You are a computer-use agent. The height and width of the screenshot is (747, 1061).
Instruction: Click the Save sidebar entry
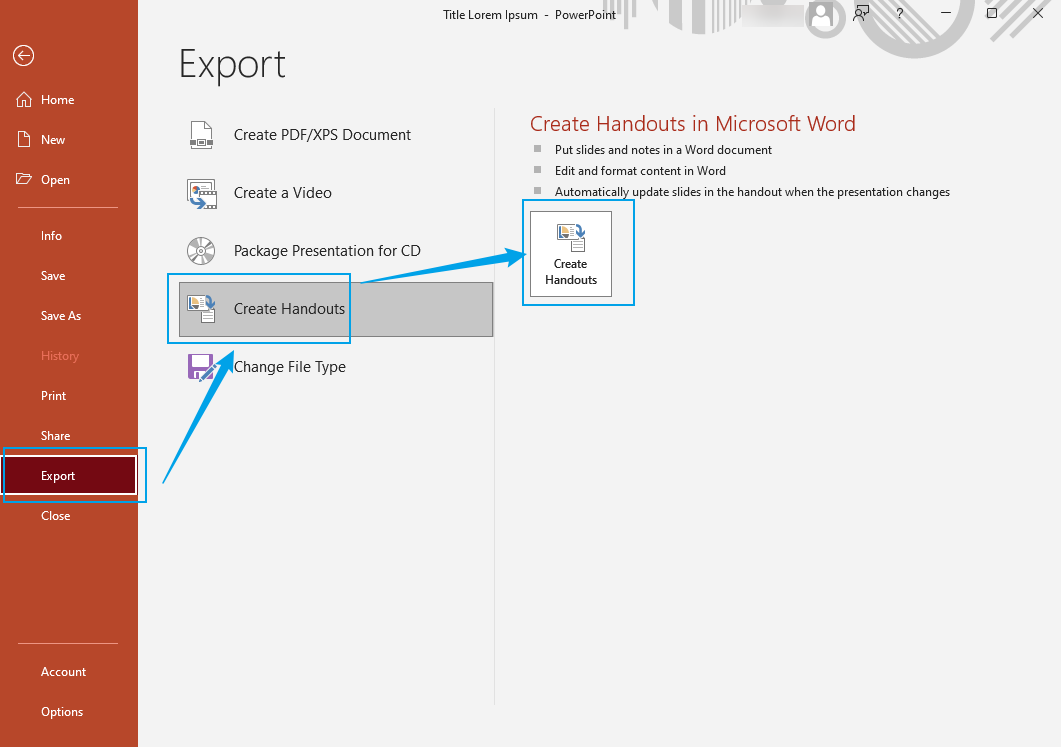tap(53, 275)
